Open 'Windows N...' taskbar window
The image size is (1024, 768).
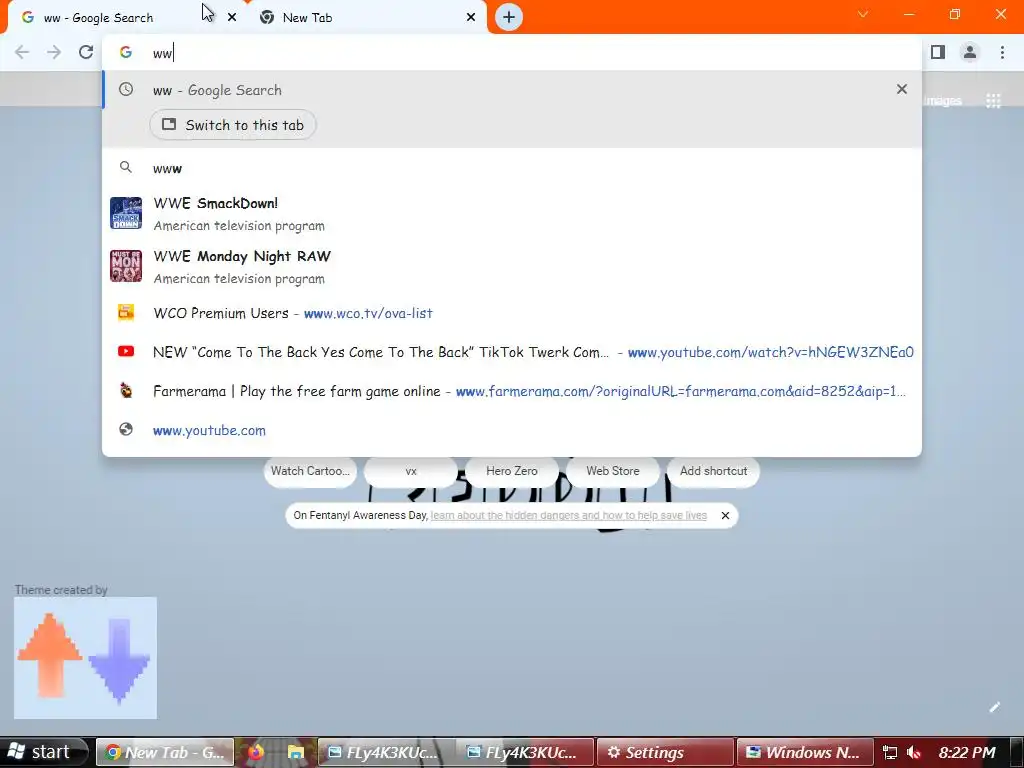tap(805, 752)
